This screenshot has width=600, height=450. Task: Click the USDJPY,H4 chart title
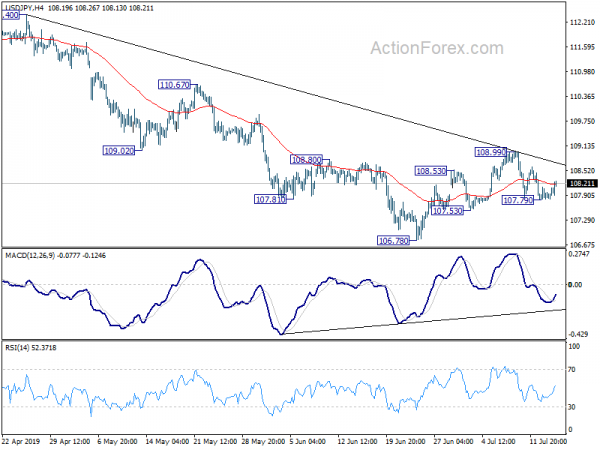coord(23,8)
